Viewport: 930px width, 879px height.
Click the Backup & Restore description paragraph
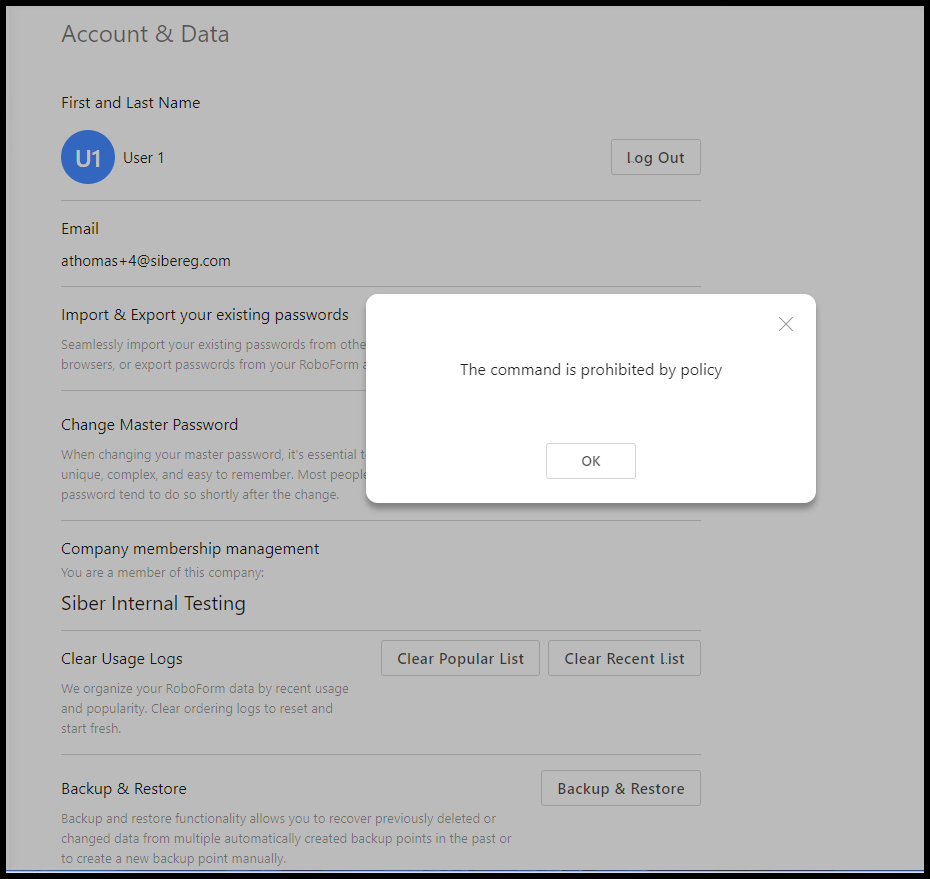point(286,838)
